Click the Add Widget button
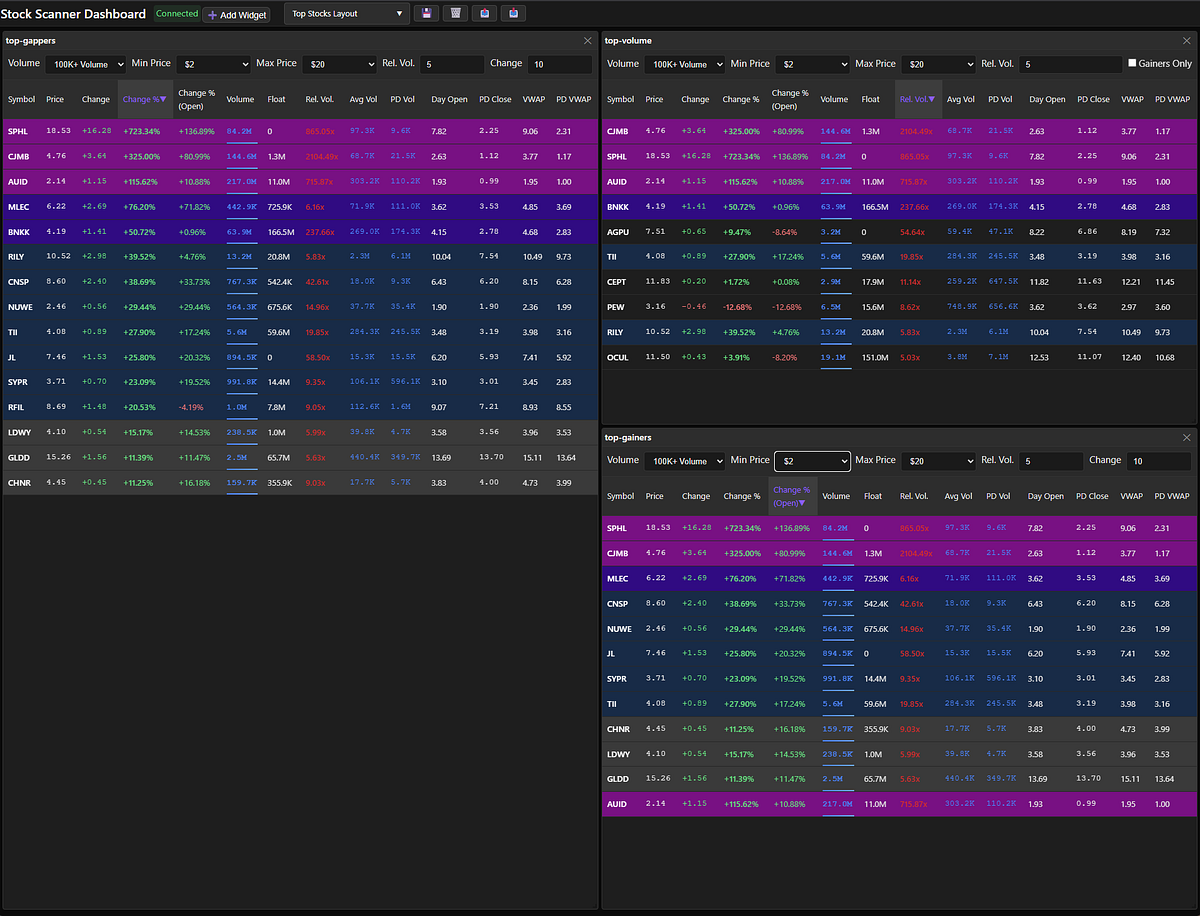 click(x=237, y=15)
